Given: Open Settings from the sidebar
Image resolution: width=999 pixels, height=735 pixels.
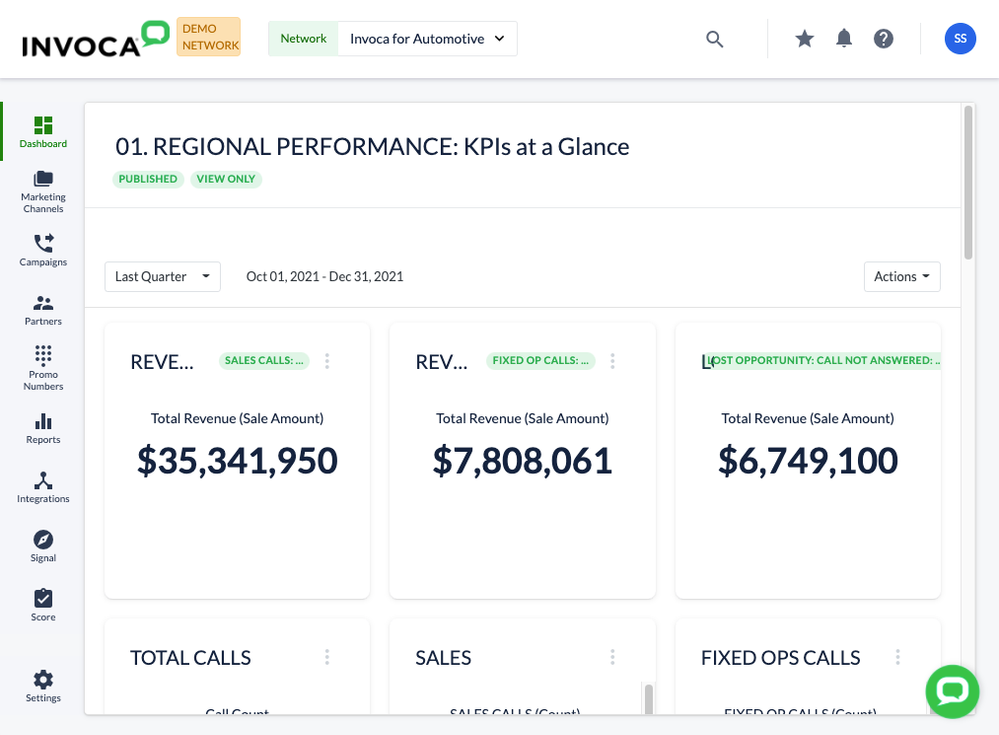Looking at the screenshot, I should click(43, 686).
